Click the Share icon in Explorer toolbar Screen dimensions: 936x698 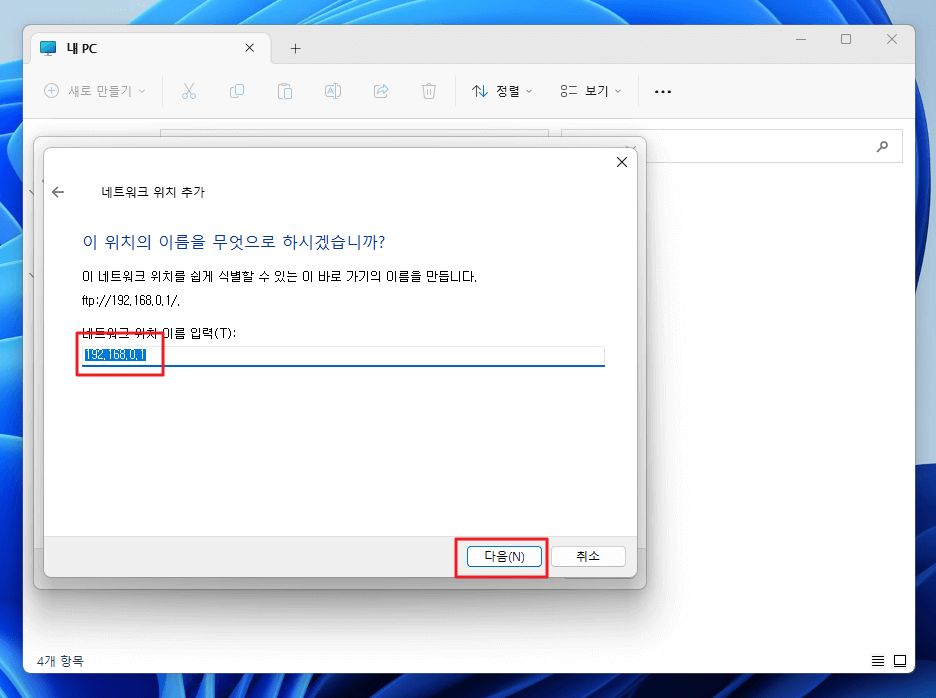[x=380, y=91]
